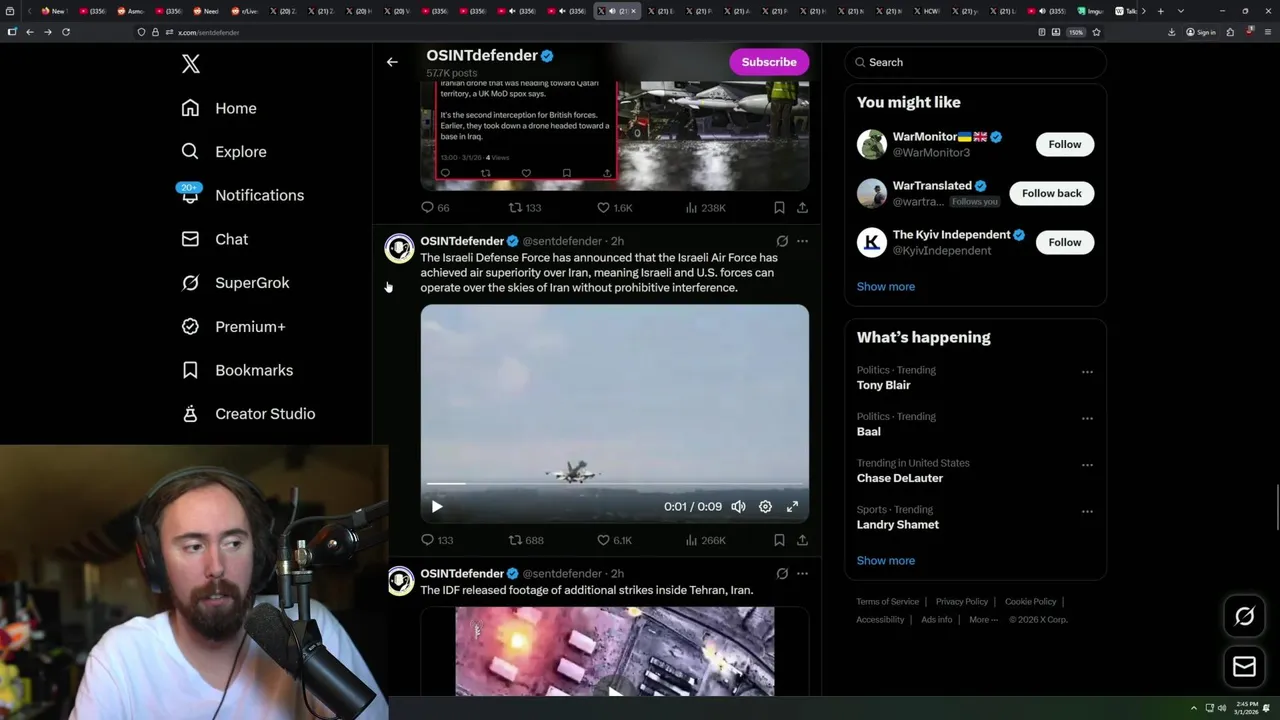The height and width of the screenshot is (720, 1280).
Task: Open Notifications in the sidebar
Action: [242, 195]
